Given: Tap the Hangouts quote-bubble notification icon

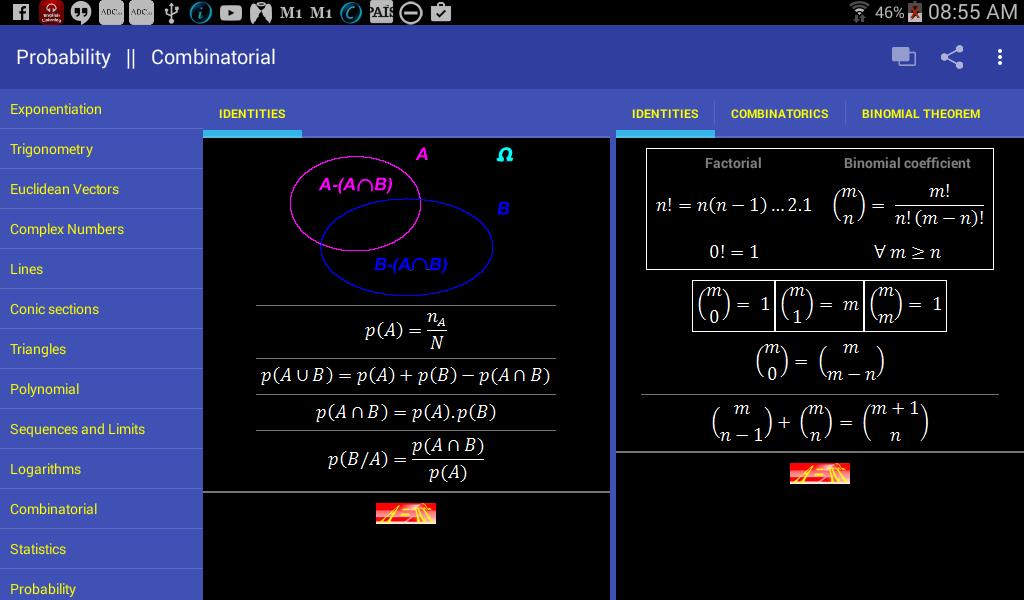Looking at the screenshot, I should point(81,12).
